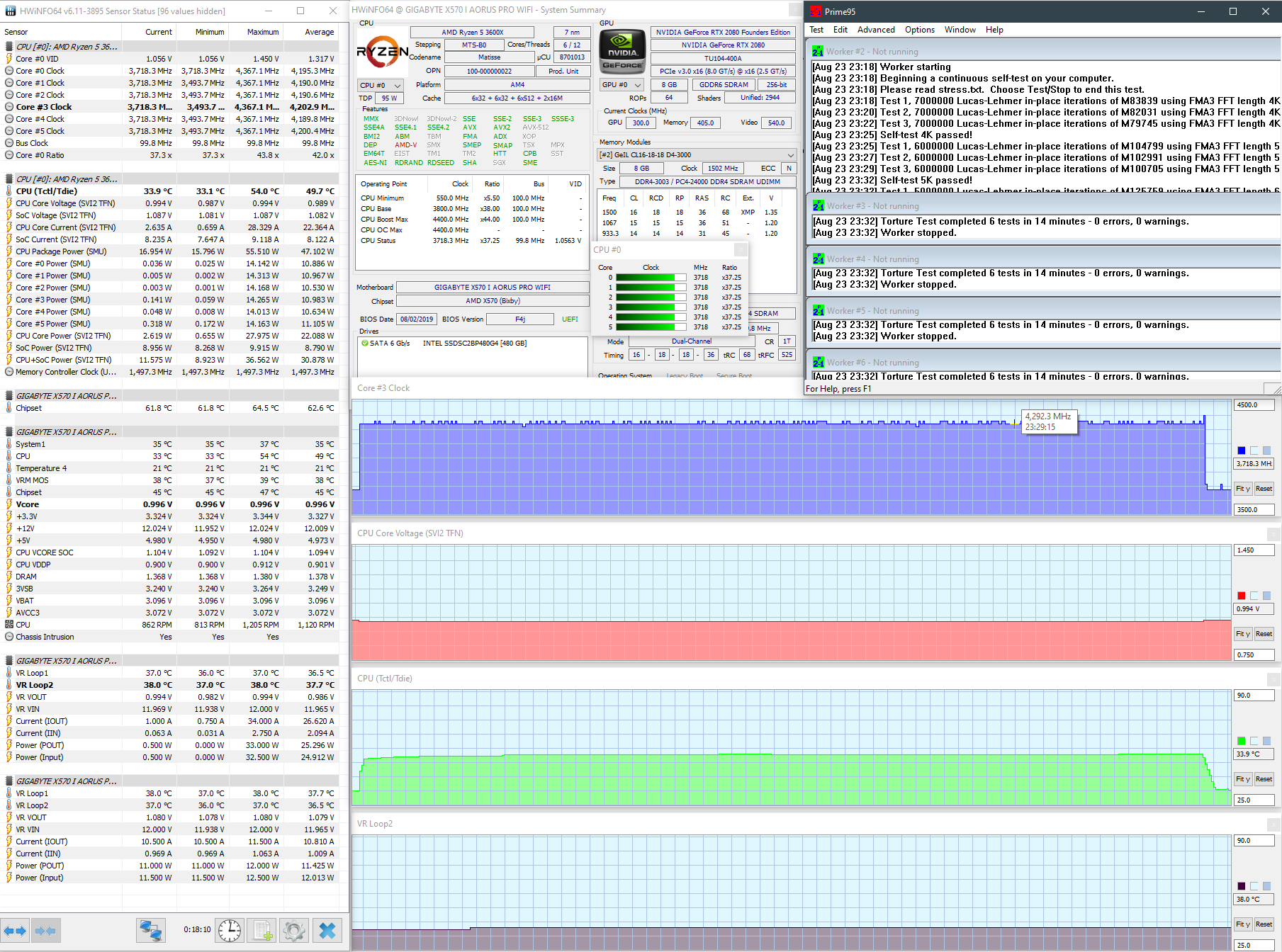Click the 0.750 min field on Core Voltage graph
Viewport: 1282px width, 952px height.
pyautogui.click(x=1254, y=655)
